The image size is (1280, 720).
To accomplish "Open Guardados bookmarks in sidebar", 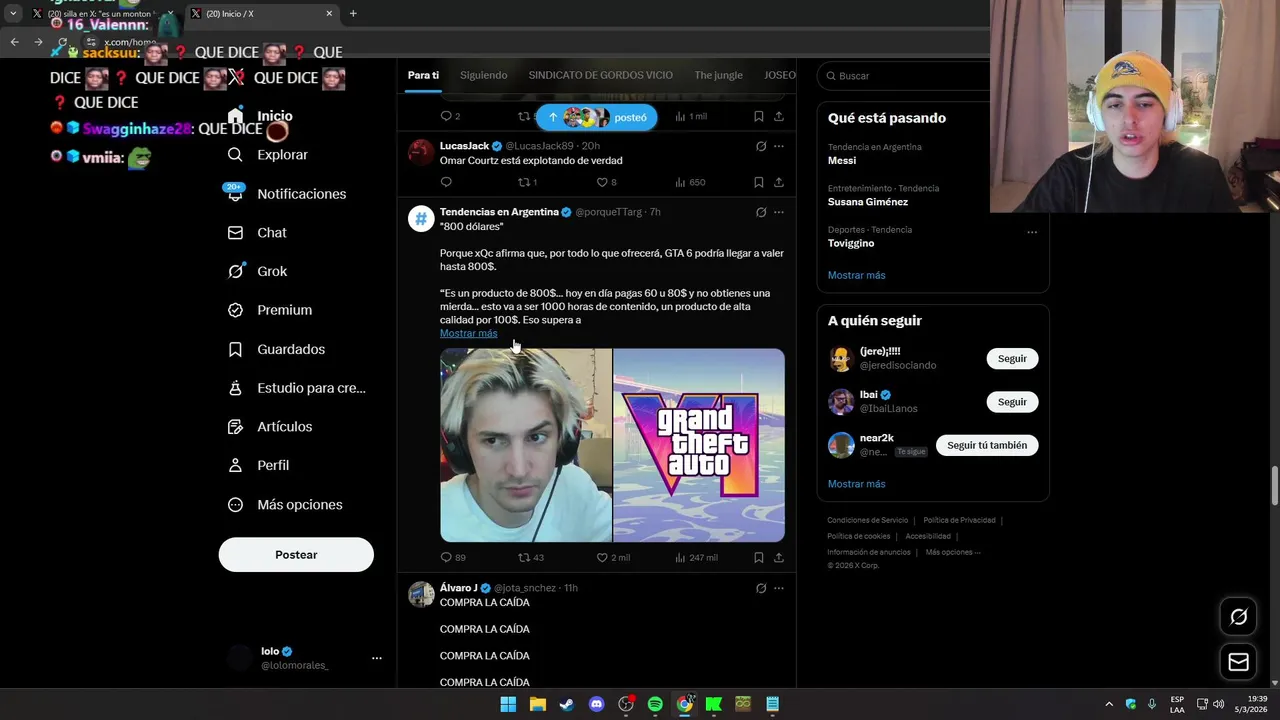I will coord(276,349).
